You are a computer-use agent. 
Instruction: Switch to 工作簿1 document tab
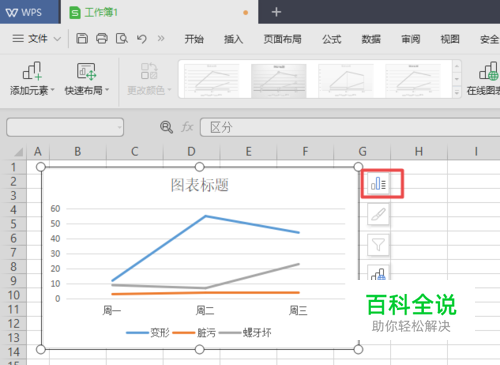click(159, 12)
